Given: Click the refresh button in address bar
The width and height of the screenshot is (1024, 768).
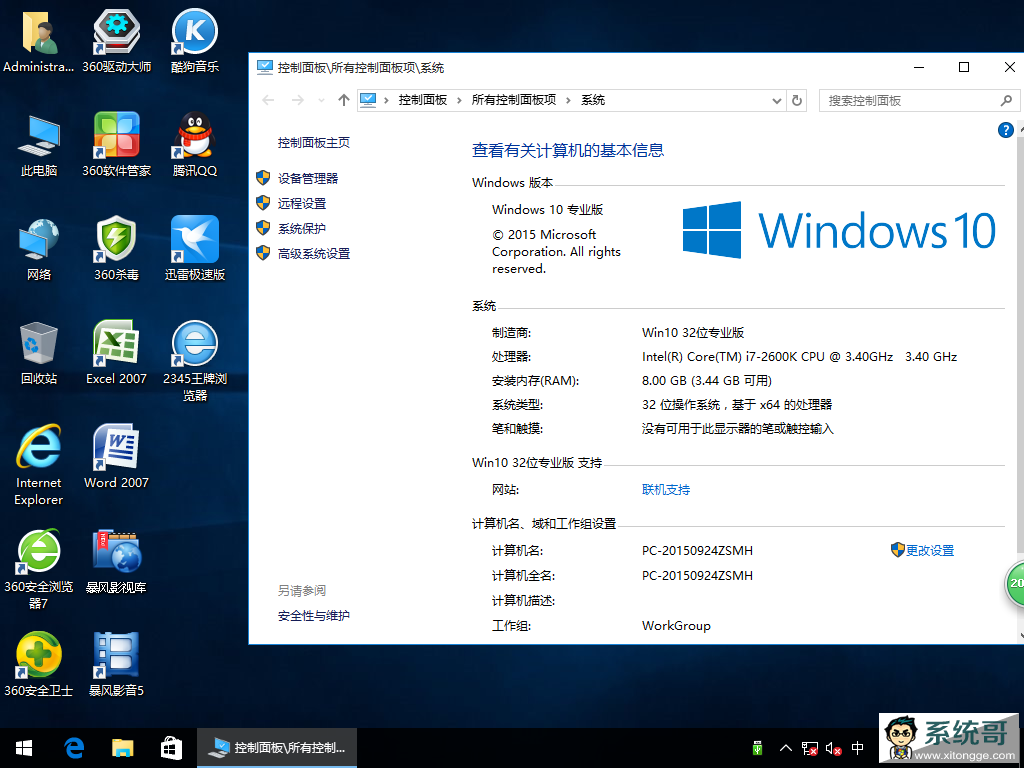Looking at the screenshot, I should [x=797, y=101].
